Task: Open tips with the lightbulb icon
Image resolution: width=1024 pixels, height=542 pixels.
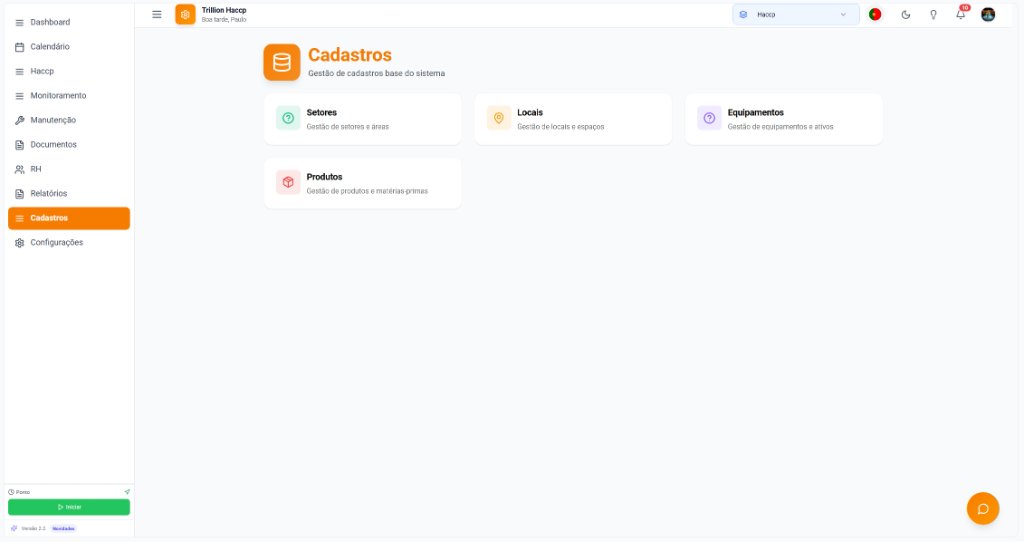Action: [933, 15]
